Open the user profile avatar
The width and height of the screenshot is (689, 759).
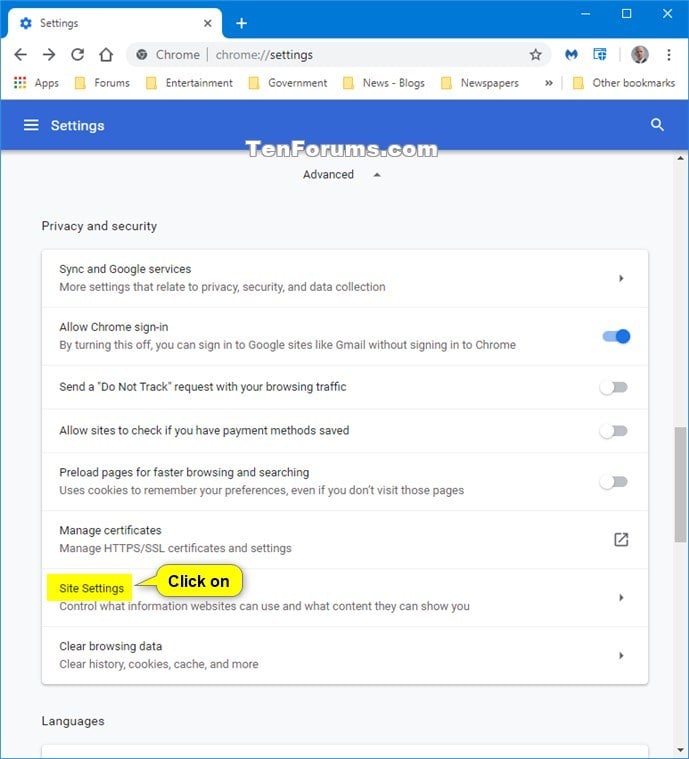pos(640,55)
